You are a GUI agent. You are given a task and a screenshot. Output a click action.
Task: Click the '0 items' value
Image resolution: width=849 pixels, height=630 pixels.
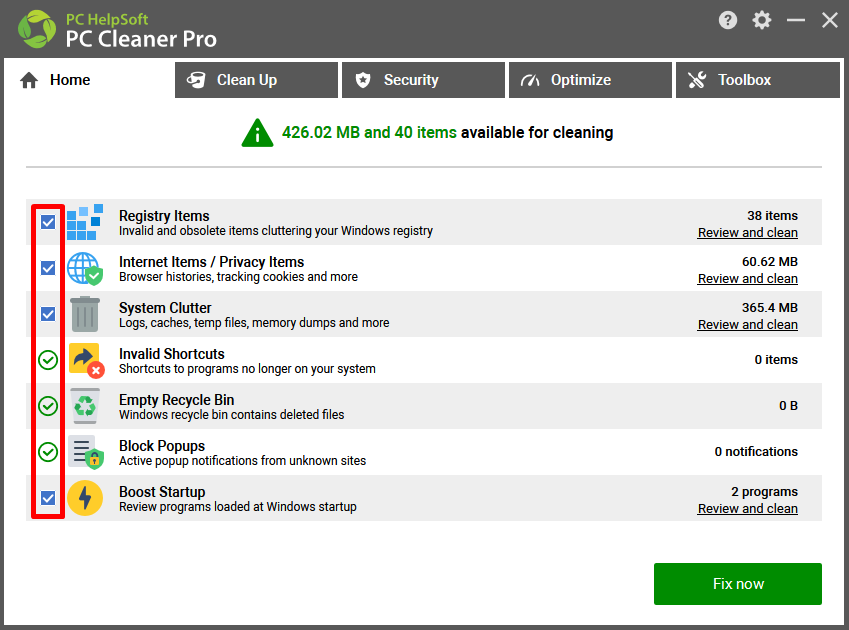click(x=776, y=359)
